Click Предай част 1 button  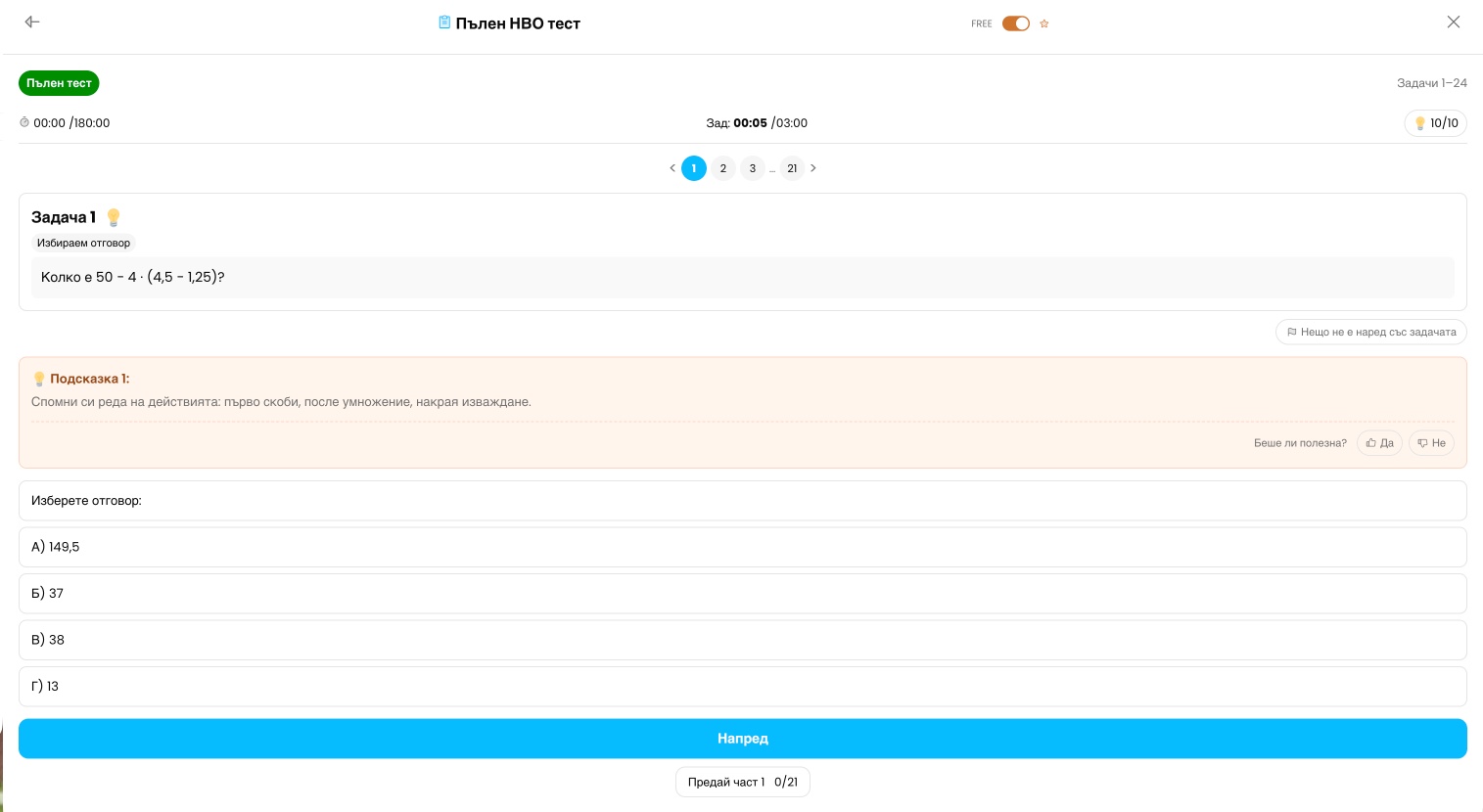coord(743,783)
